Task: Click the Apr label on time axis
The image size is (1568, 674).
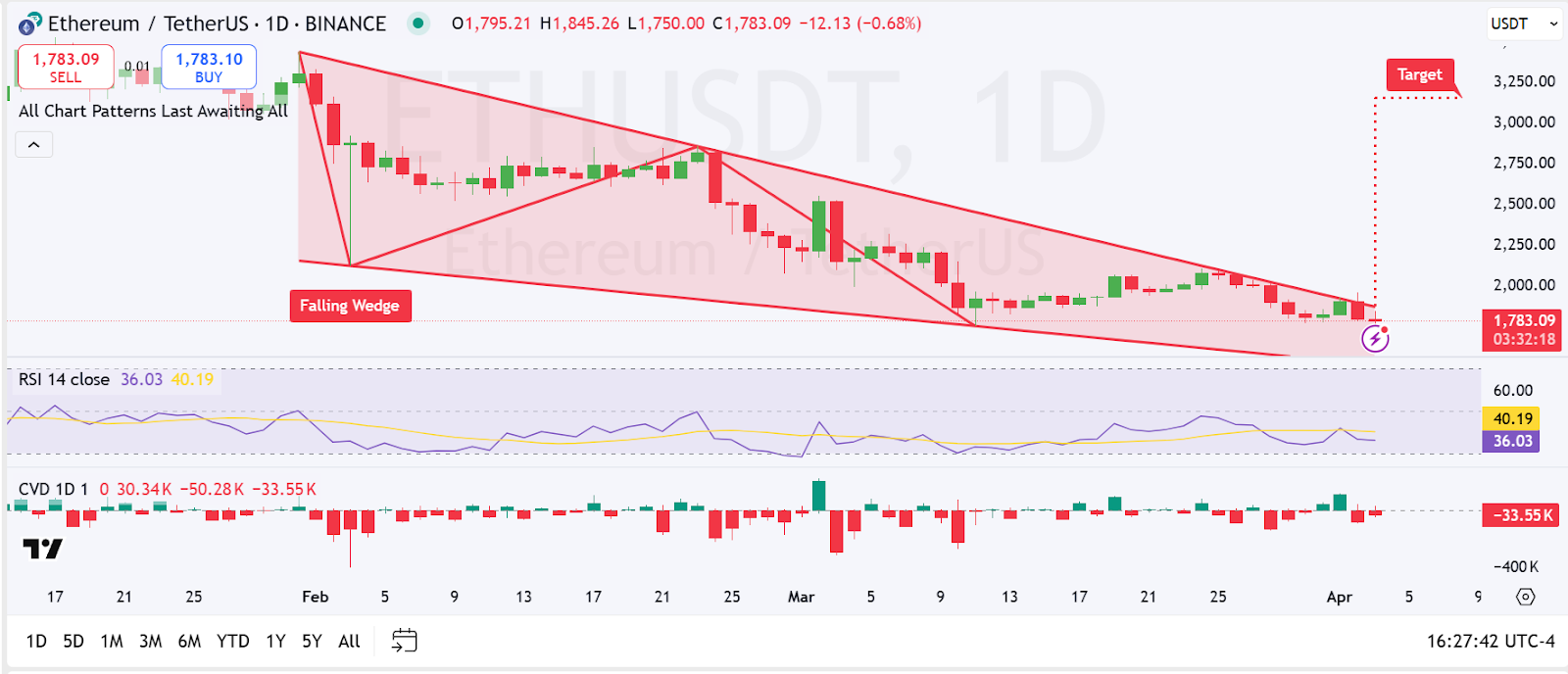Action: coord(1339,597)
